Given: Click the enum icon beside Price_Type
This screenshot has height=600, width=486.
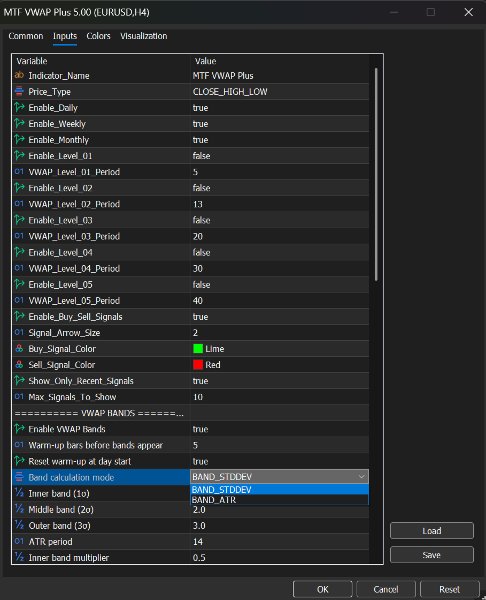Looking at the screenshot, I should [19, 91].
